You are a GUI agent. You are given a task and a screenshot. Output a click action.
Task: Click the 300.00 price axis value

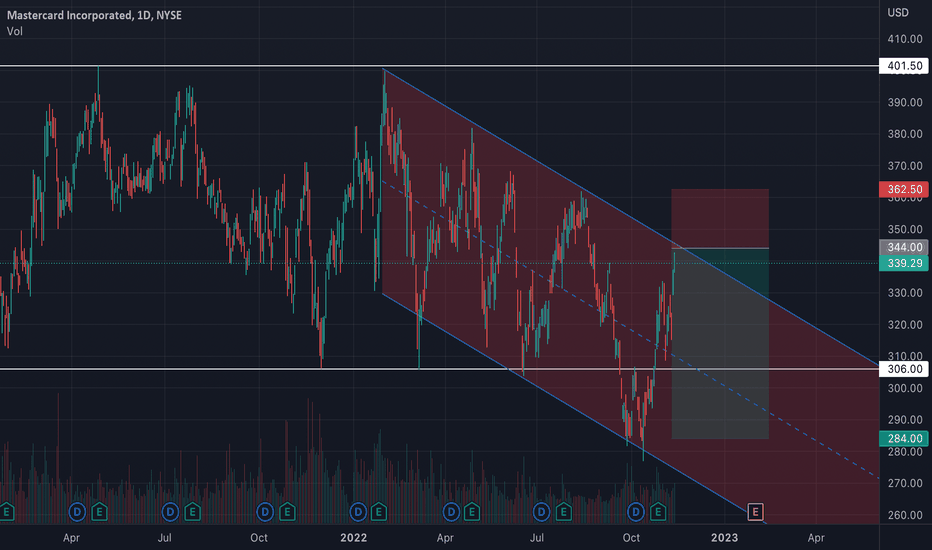[x=905, y=388]
